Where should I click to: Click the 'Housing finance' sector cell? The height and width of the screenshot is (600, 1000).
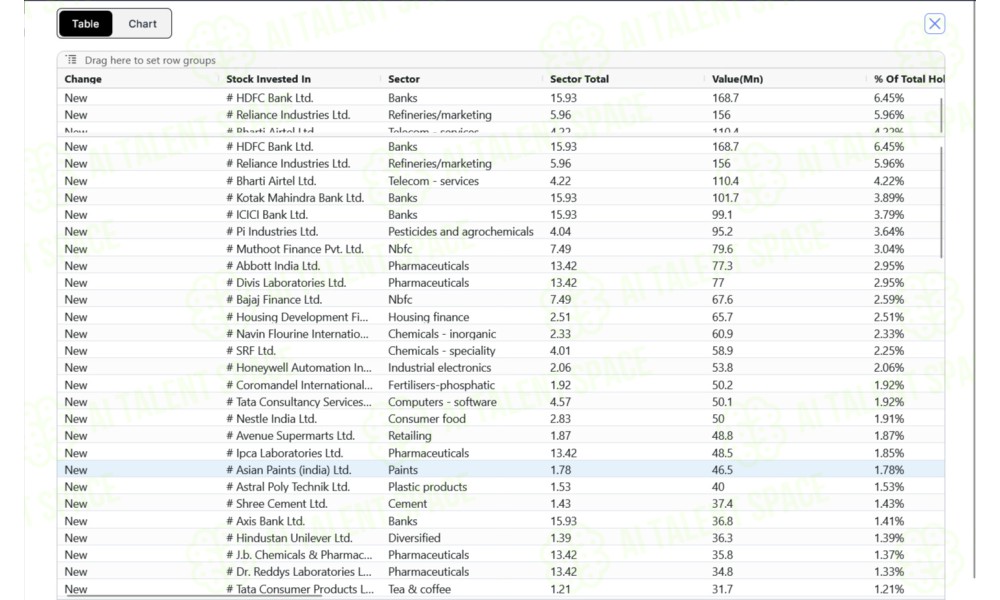[429, 317]
